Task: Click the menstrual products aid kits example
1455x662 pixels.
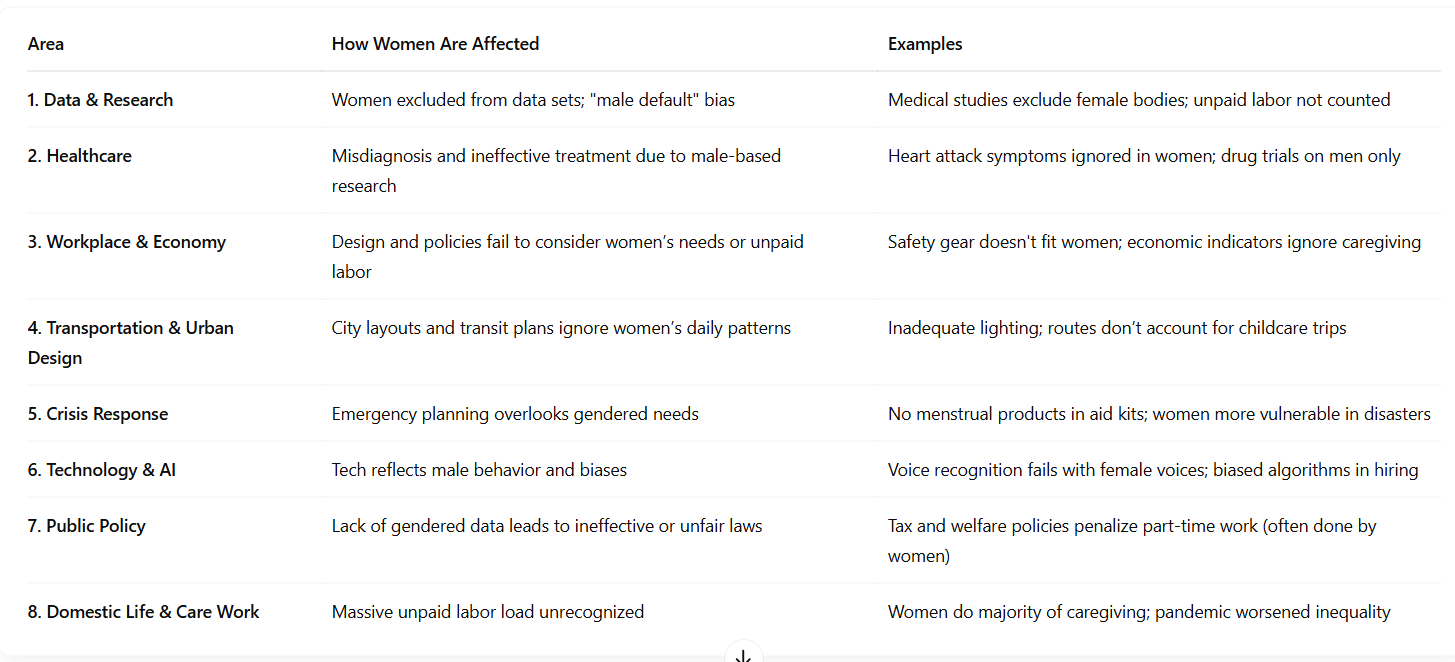Action: click(1159, 414)
